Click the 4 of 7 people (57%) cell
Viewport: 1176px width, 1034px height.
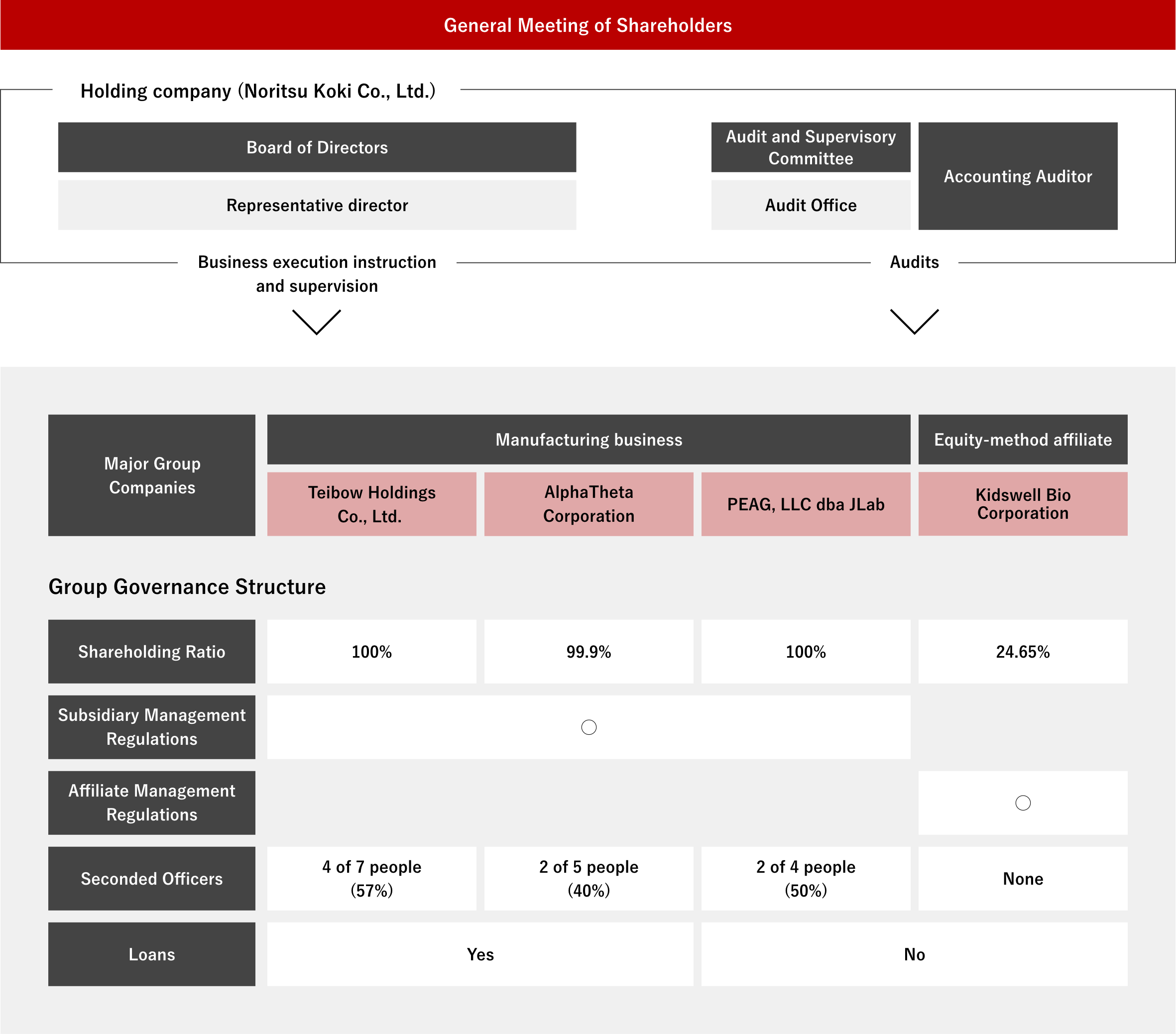coord(372,879)
